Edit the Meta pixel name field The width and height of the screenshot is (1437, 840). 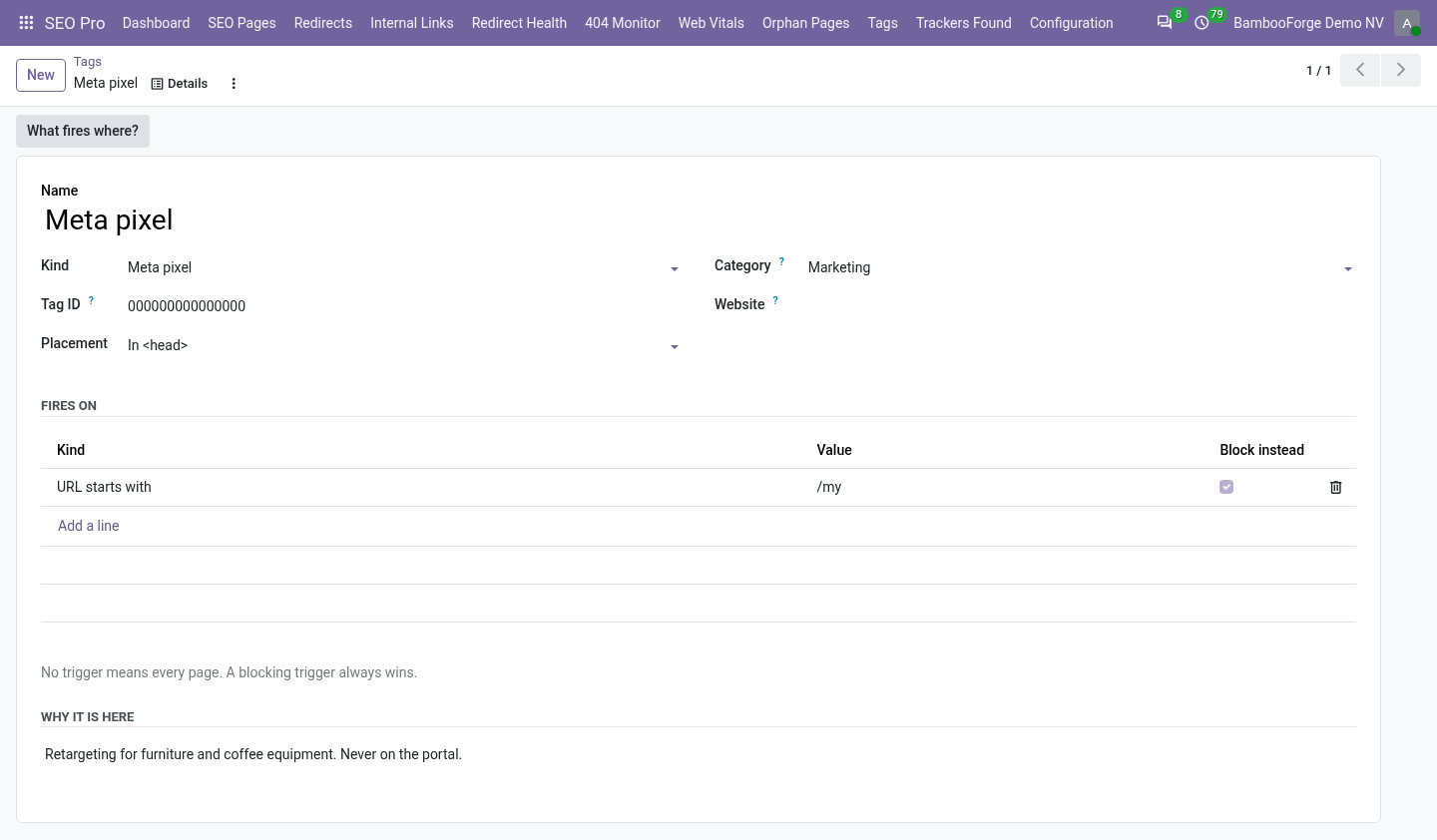699,220
